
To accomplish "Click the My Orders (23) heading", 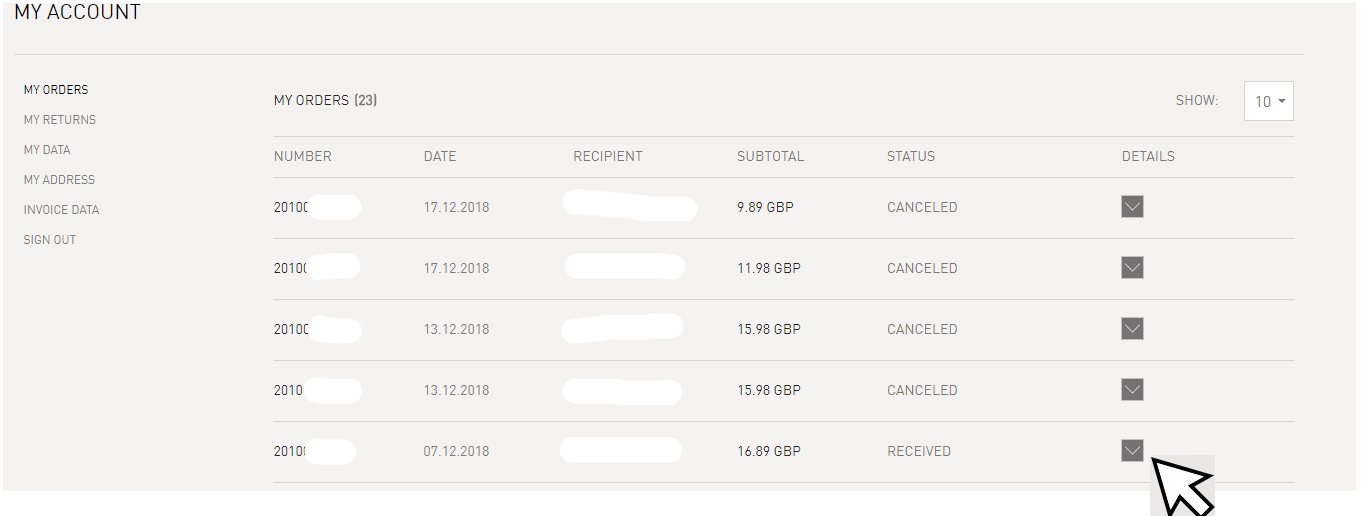I will pyautogui.click(x=325, y=101).
